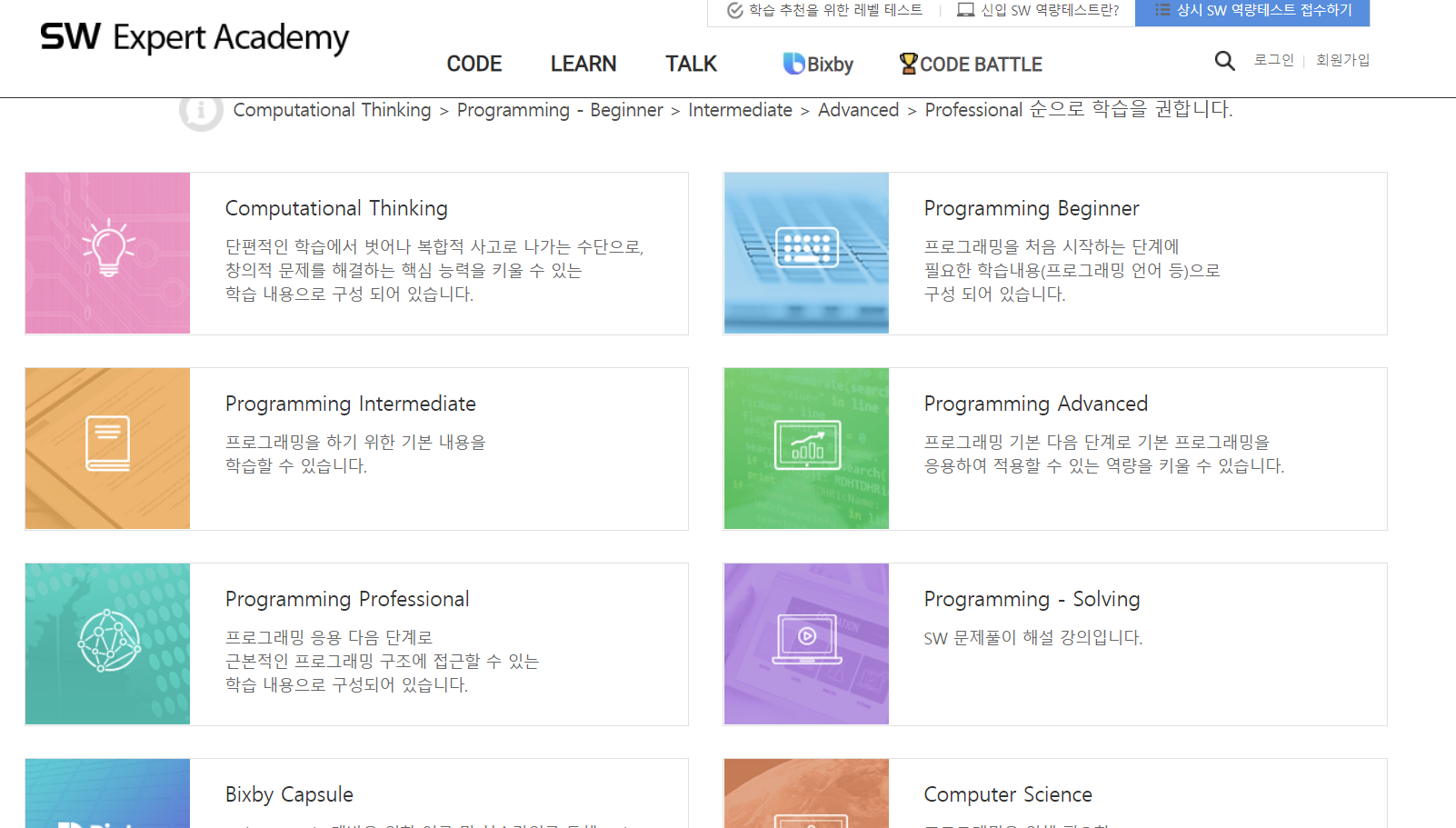Screen dimensions: 1456x828
Task: Open Computer Science orange thumbnail
Action: tap(806, 793)
